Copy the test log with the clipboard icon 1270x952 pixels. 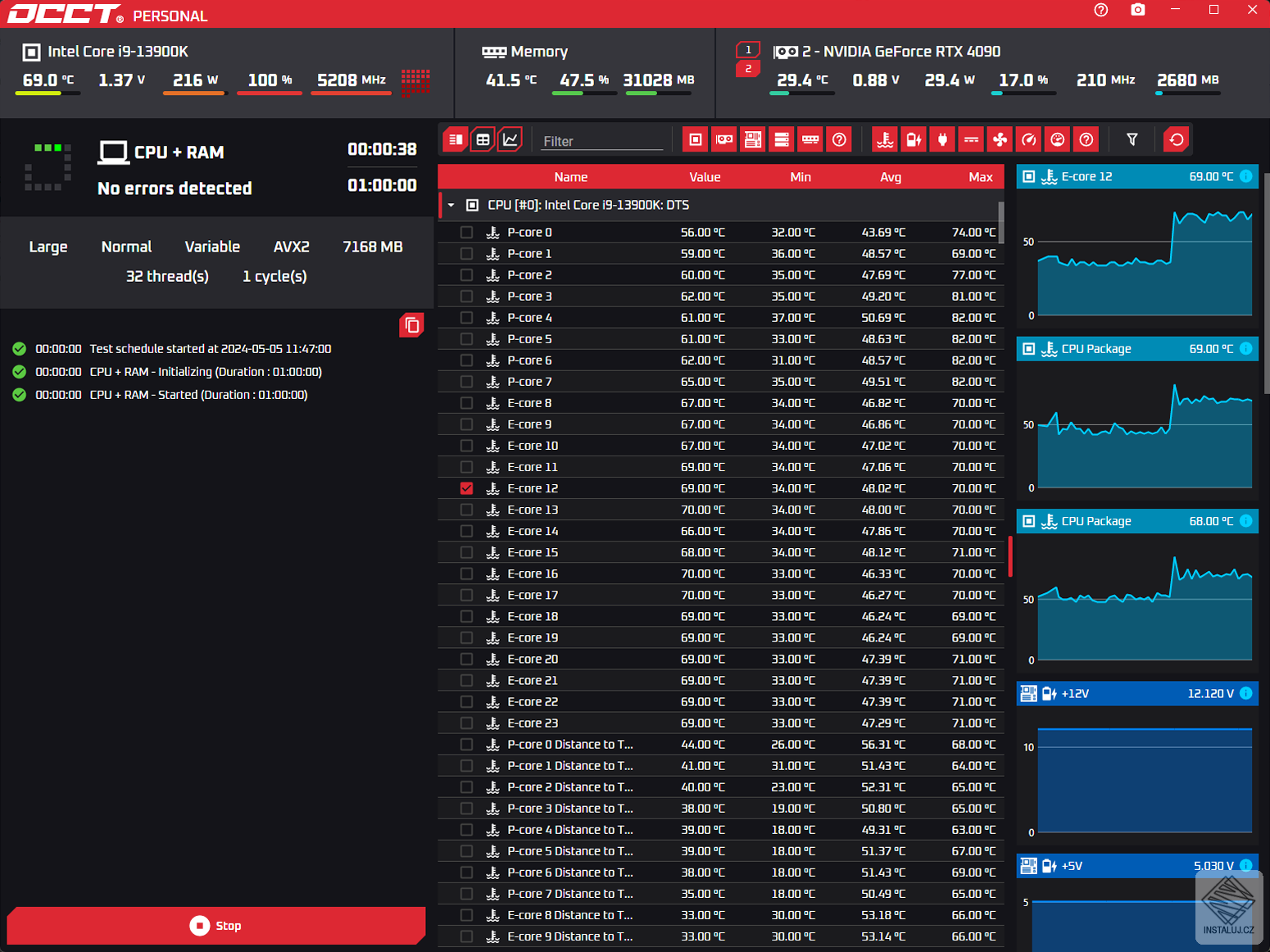[x=411, y=325]
